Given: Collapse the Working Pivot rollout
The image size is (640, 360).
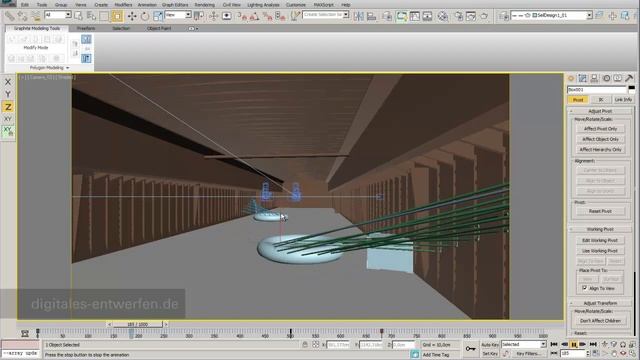Looking at the screenshot, I should (600, 229).
